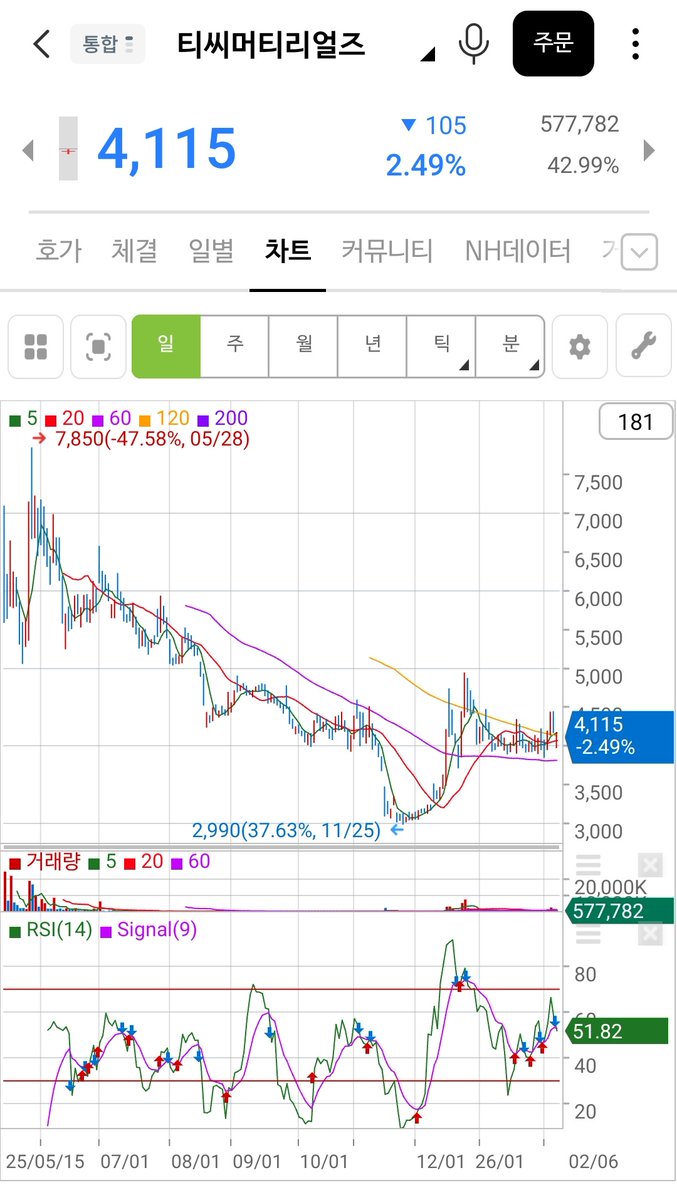The width and height of the screenshot is (677, 1200).
Task: Open the NH데이터 tab
Action: tap(518, 250)
